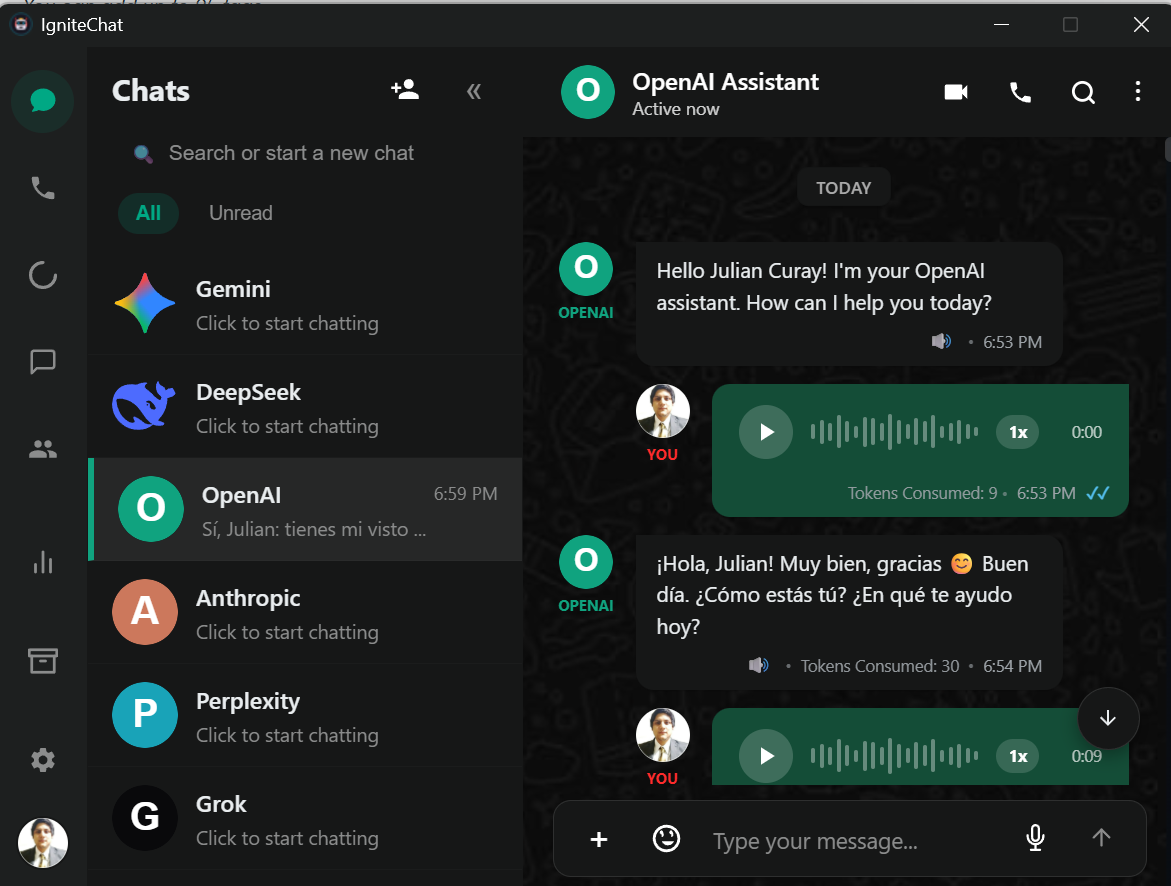Open the statistics bar chart sidebar icon
The image size is (1171, 886).
pyautogui.click(x=43, y=562)
